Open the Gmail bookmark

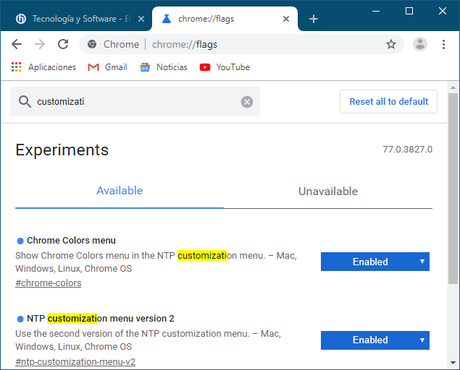(x=107, y=67)
